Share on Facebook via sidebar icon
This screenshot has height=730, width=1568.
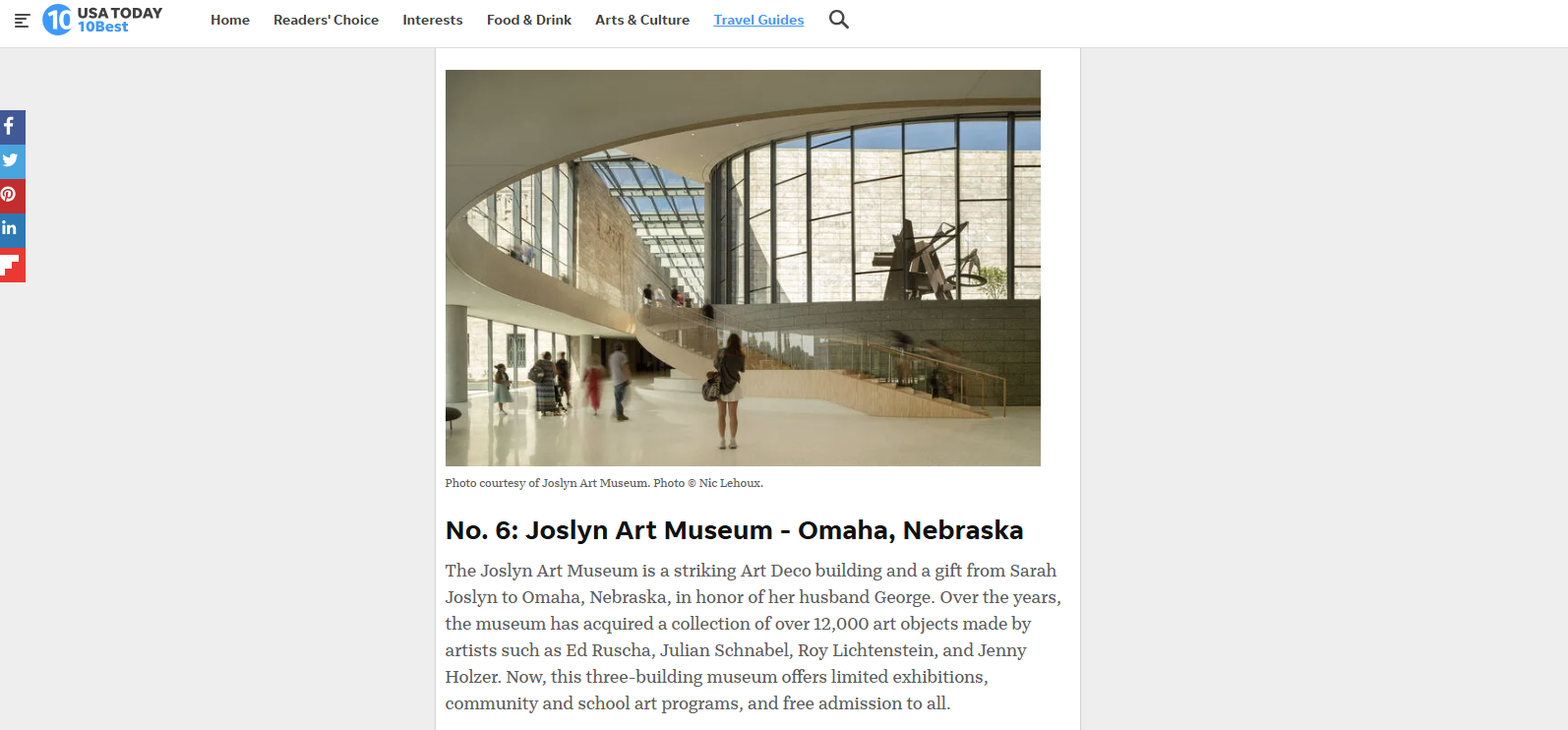click(x=12, y=127)
